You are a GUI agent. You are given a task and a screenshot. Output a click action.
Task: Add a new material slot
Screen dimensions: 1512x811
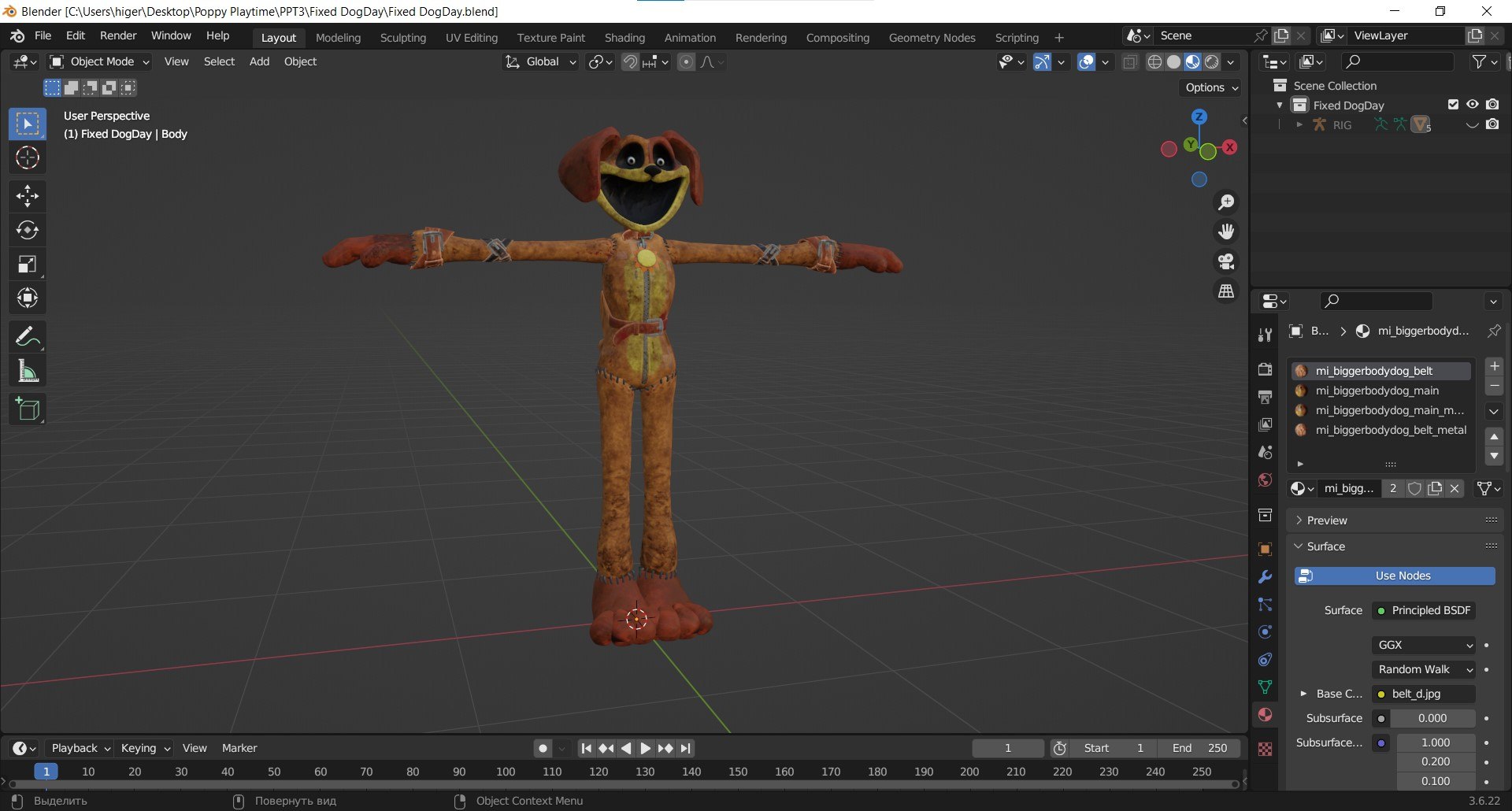click(x=1494, y=366)
